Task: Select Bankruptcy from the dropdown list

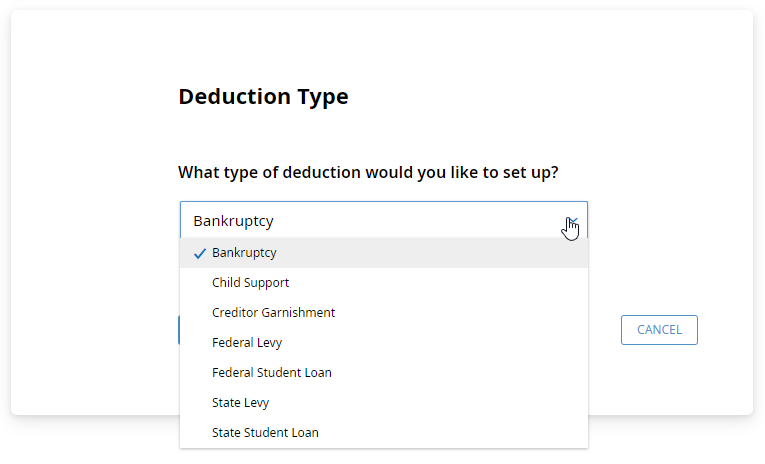Action: (x=244, y=253)
